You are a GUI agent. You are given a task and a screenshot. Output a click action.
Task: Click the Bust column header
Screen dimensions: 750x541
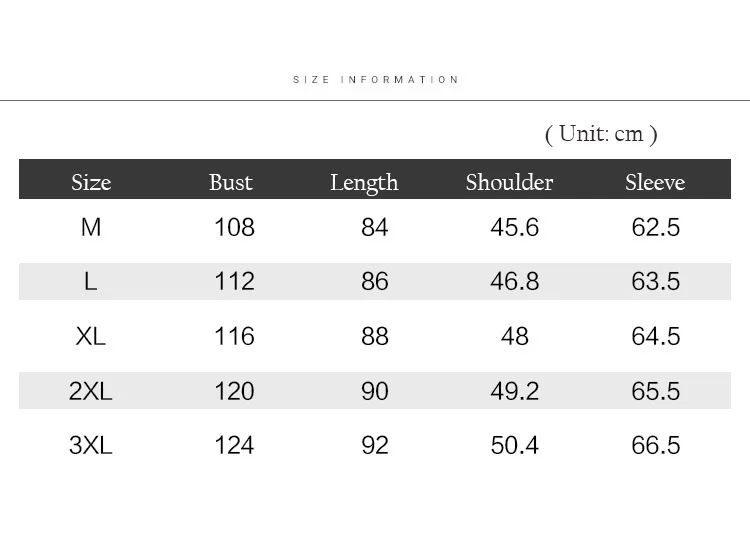tap(231, 182)
